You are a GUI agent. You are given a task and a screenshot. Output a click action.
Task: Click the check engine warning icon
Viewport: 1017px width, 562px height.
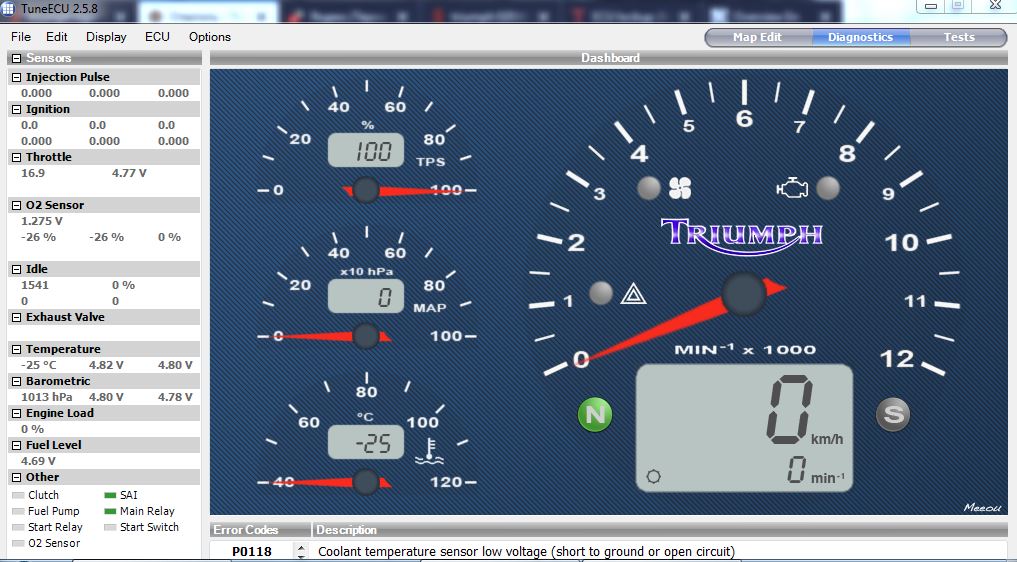[x=791, y=187]
